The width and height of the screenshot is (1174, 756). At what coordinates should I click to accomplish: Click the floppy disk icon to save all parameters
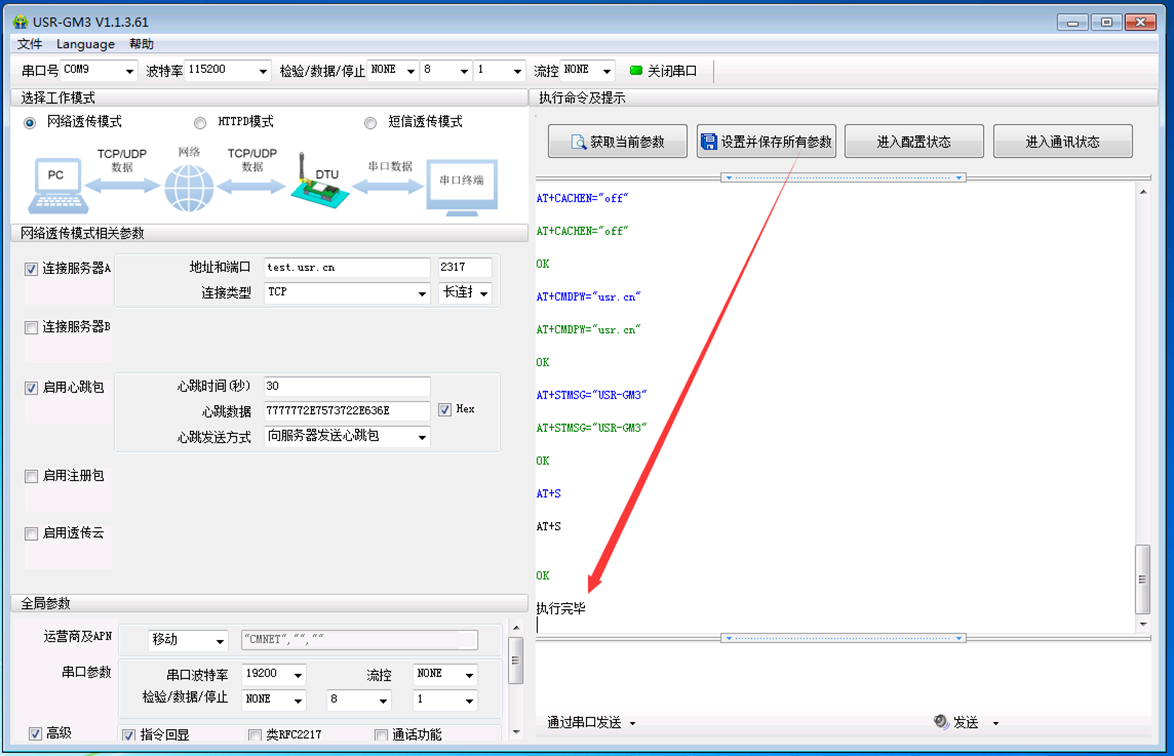point(709,142)
